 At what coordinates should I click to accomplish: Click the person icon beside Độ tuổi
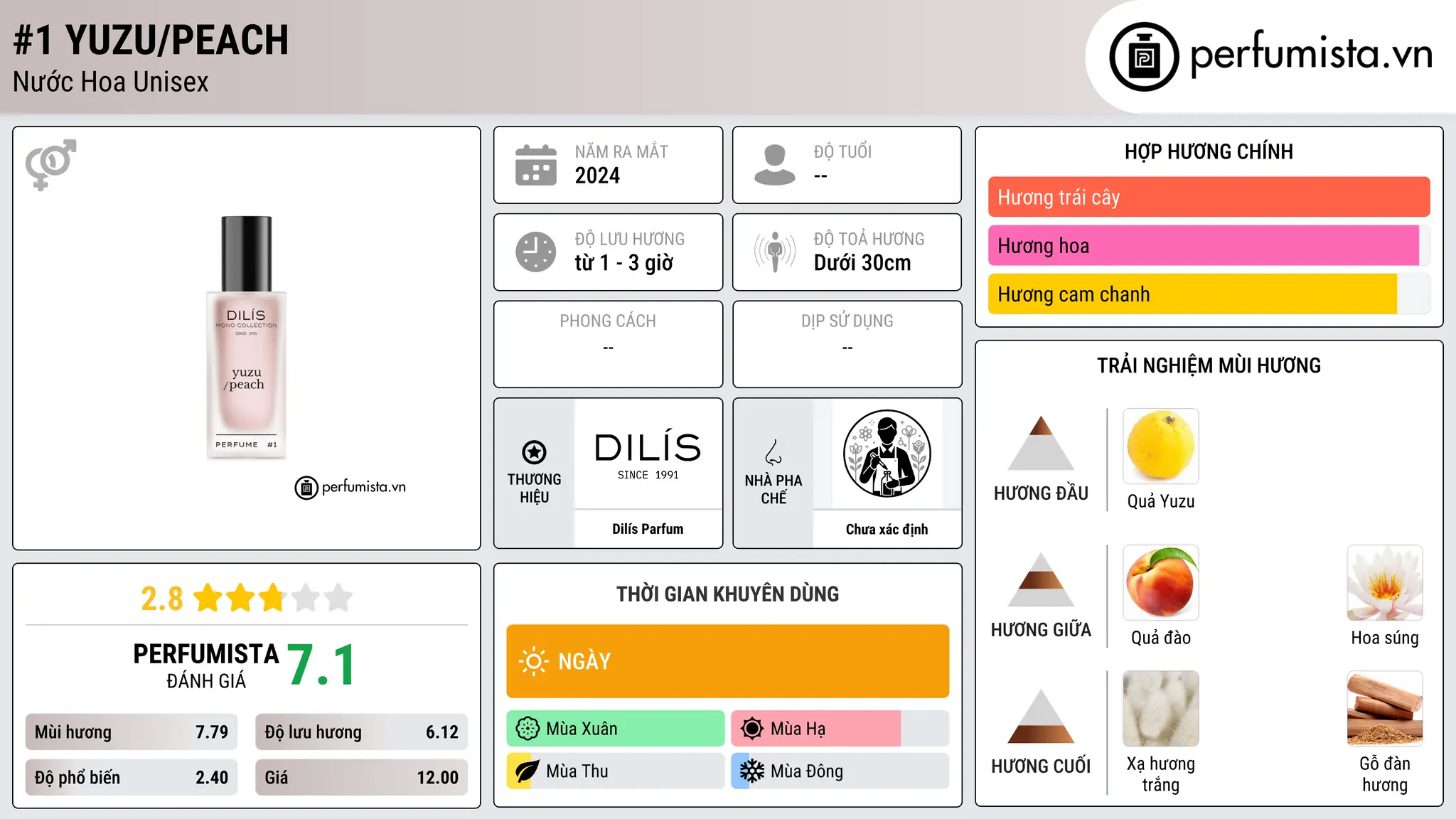[774, 165]
